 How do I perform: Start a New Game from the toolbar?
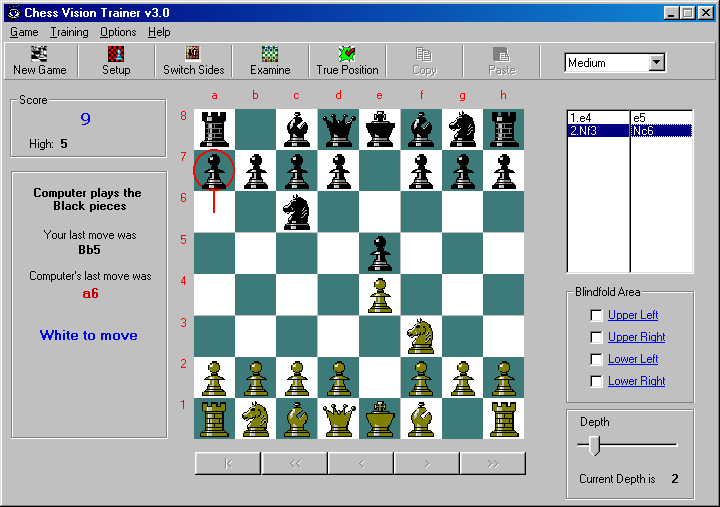click(x=40, y=61)
